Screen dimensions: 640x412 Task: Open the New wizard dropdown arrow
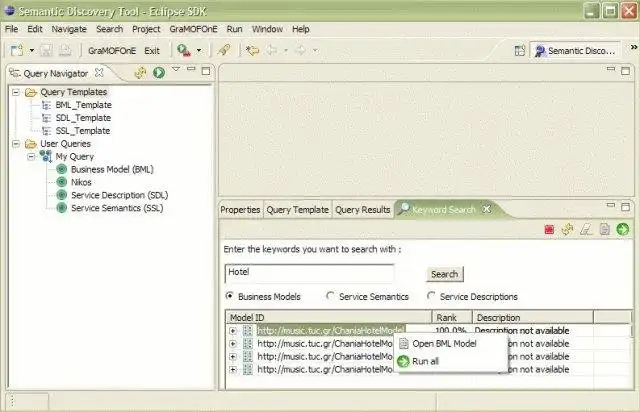click(31, 51)
